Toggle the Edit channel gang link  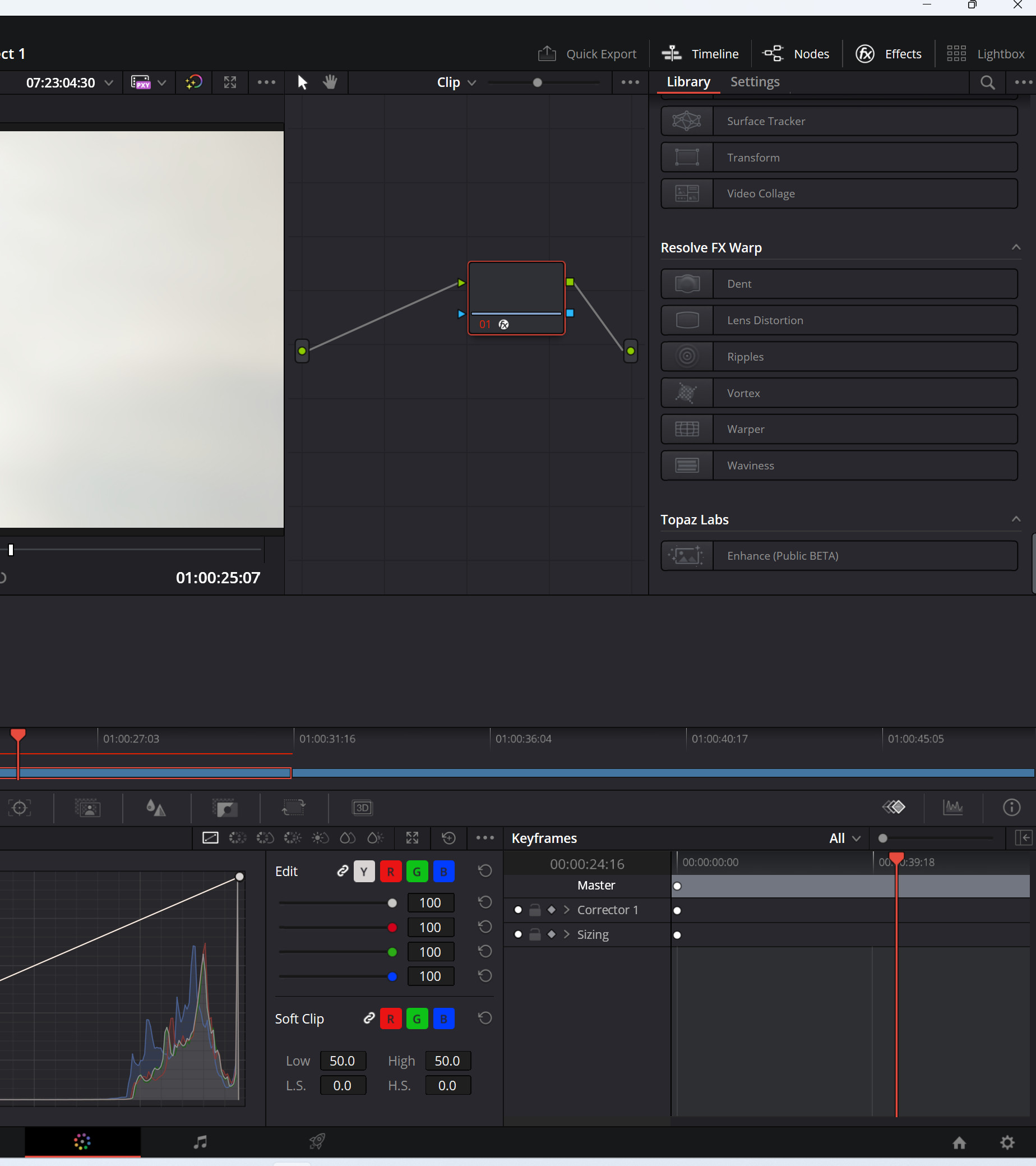tap(342, 871)
